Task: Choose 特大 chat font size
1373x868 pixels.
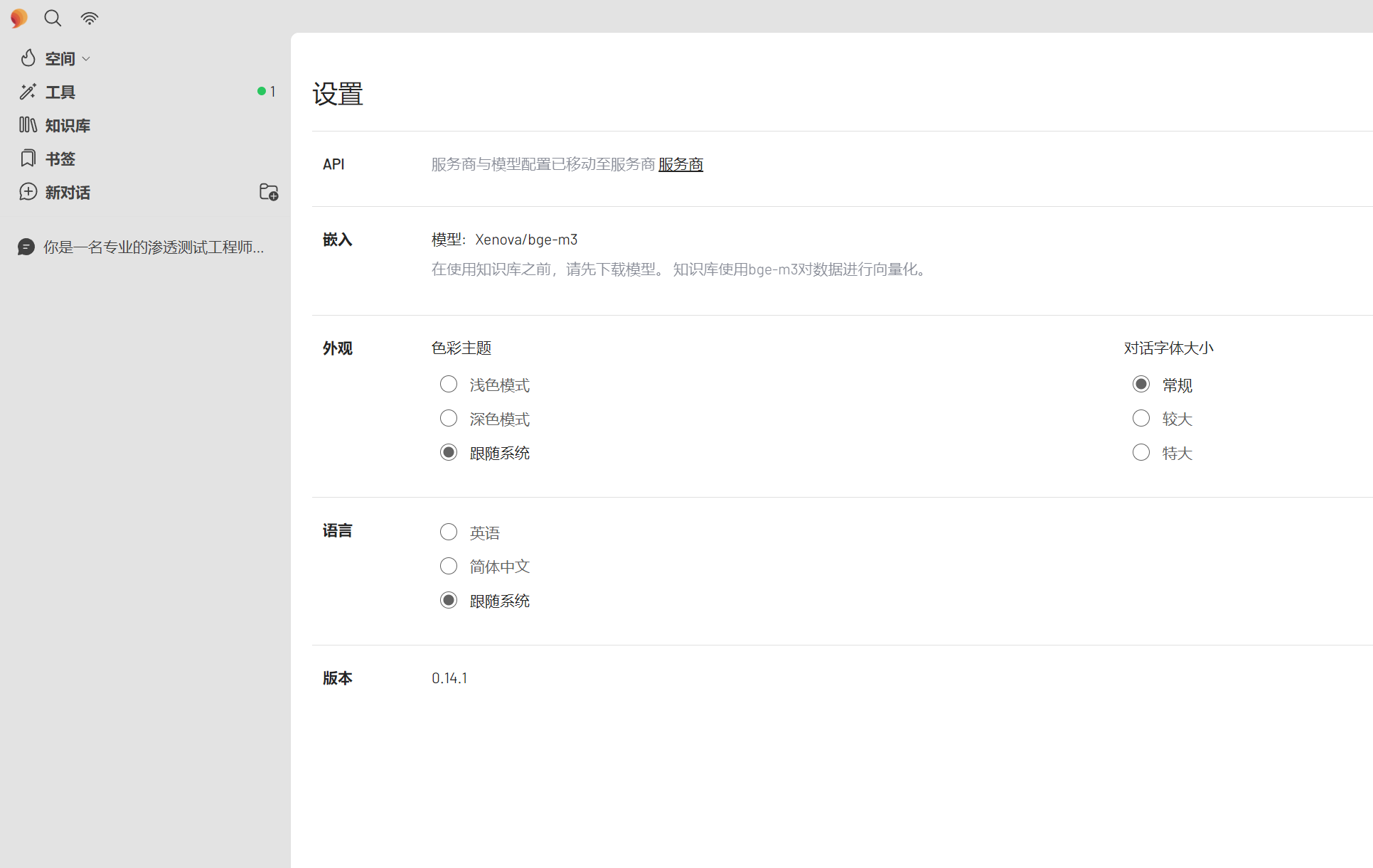Action: tap(1141, 453)
